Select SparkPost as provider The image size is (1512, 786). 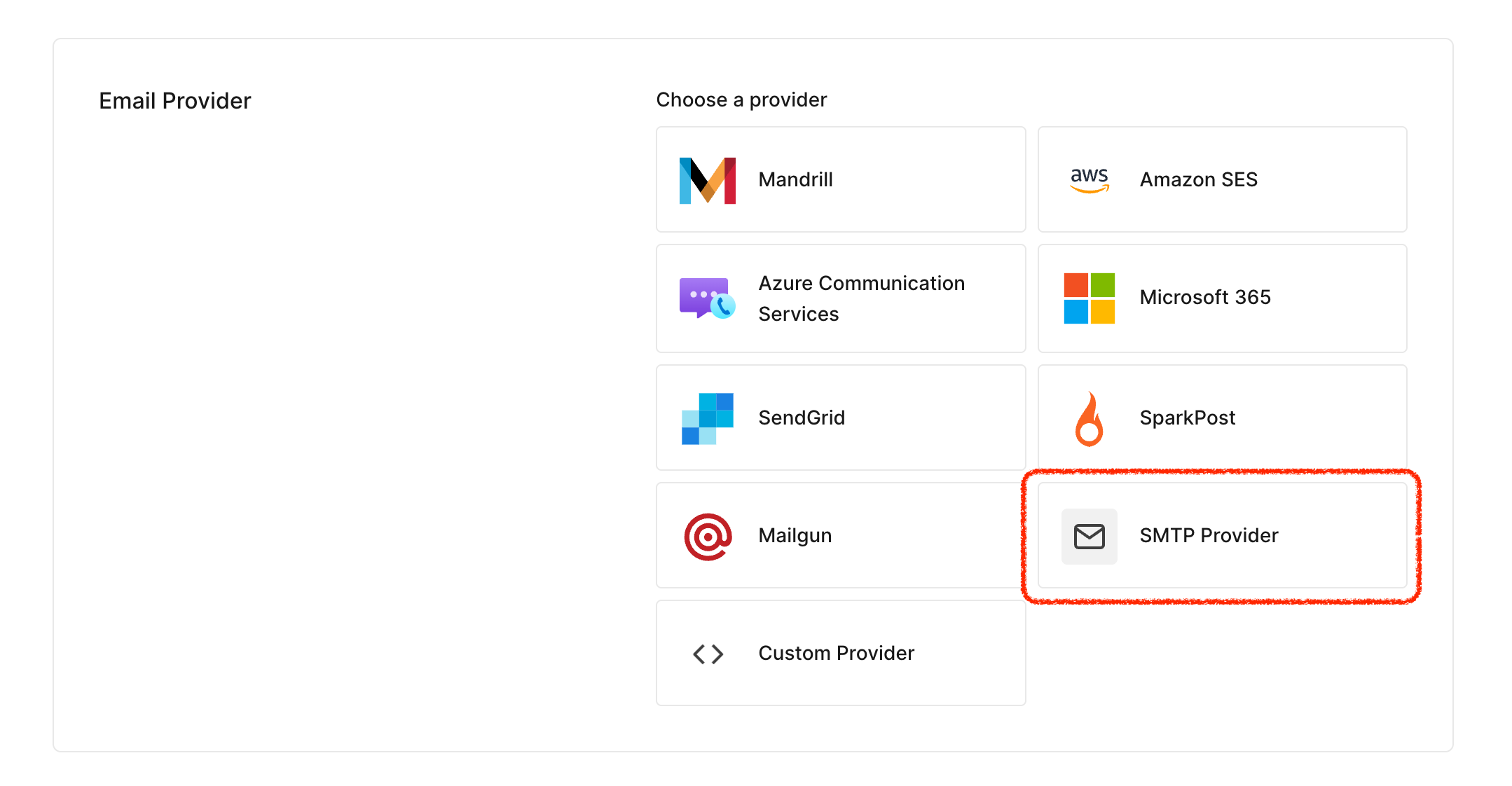point(1221,418)
